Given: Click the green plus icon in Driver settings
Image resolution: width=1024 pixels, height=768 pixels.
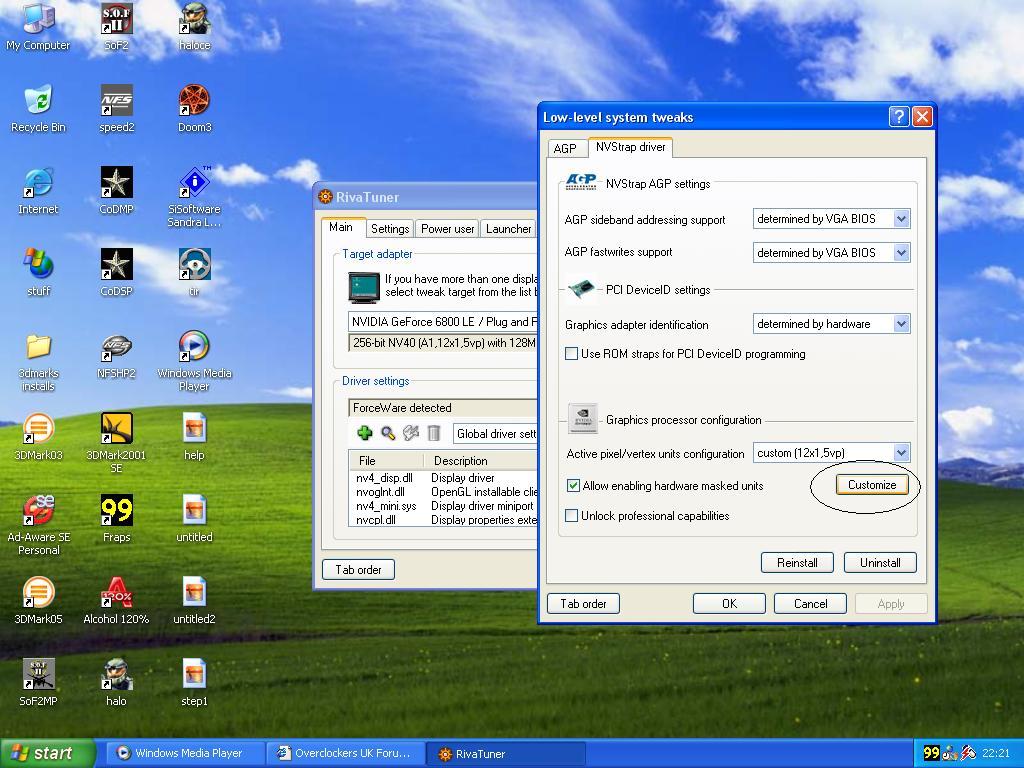Looking at the screenshot, I should point(364,433).
